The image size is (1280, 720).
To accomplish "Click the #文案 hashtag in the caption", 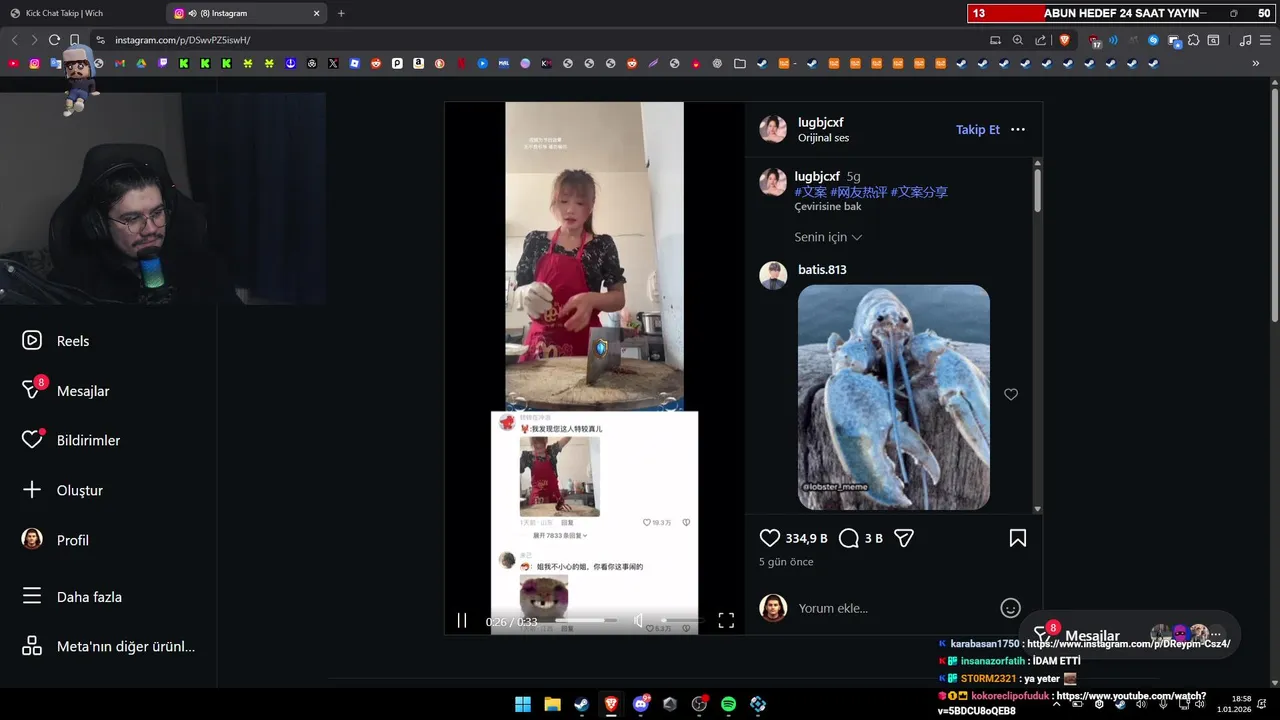I will (811, 192).
